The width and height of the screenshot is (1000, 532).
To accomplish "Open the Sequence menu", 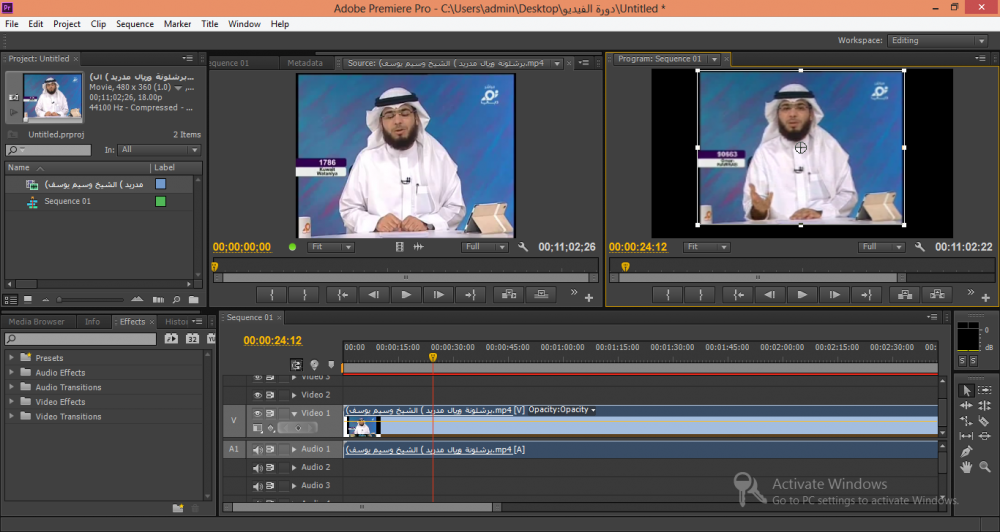I will point(135,23).
